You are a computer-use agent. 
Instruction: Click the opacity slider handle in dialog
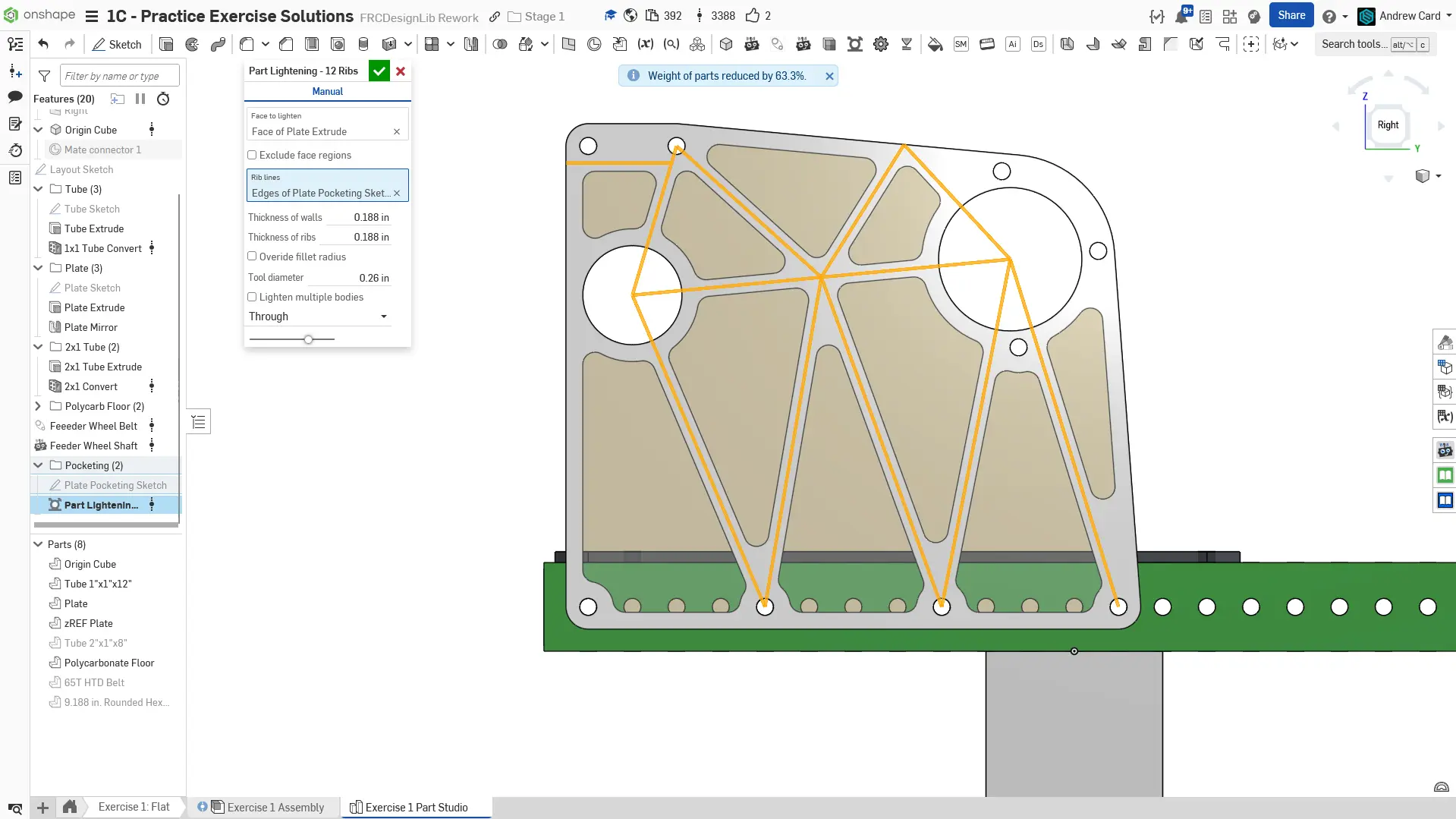[308, 339]
